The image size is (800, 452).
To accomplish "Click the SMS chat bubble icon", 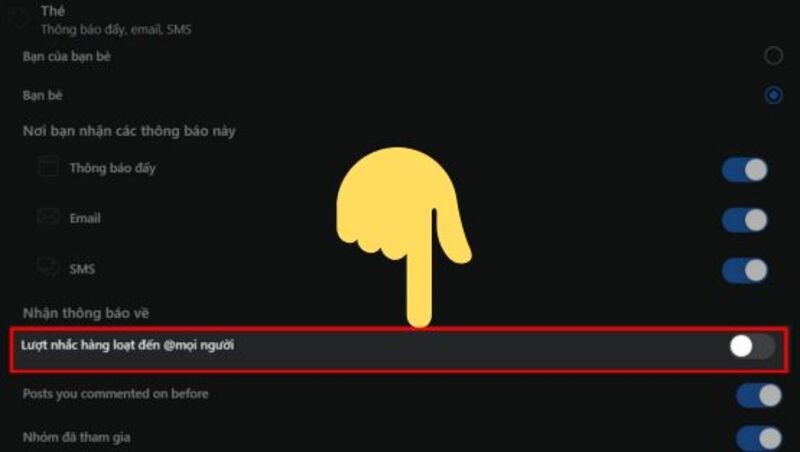I will click(x=48, y=266).
